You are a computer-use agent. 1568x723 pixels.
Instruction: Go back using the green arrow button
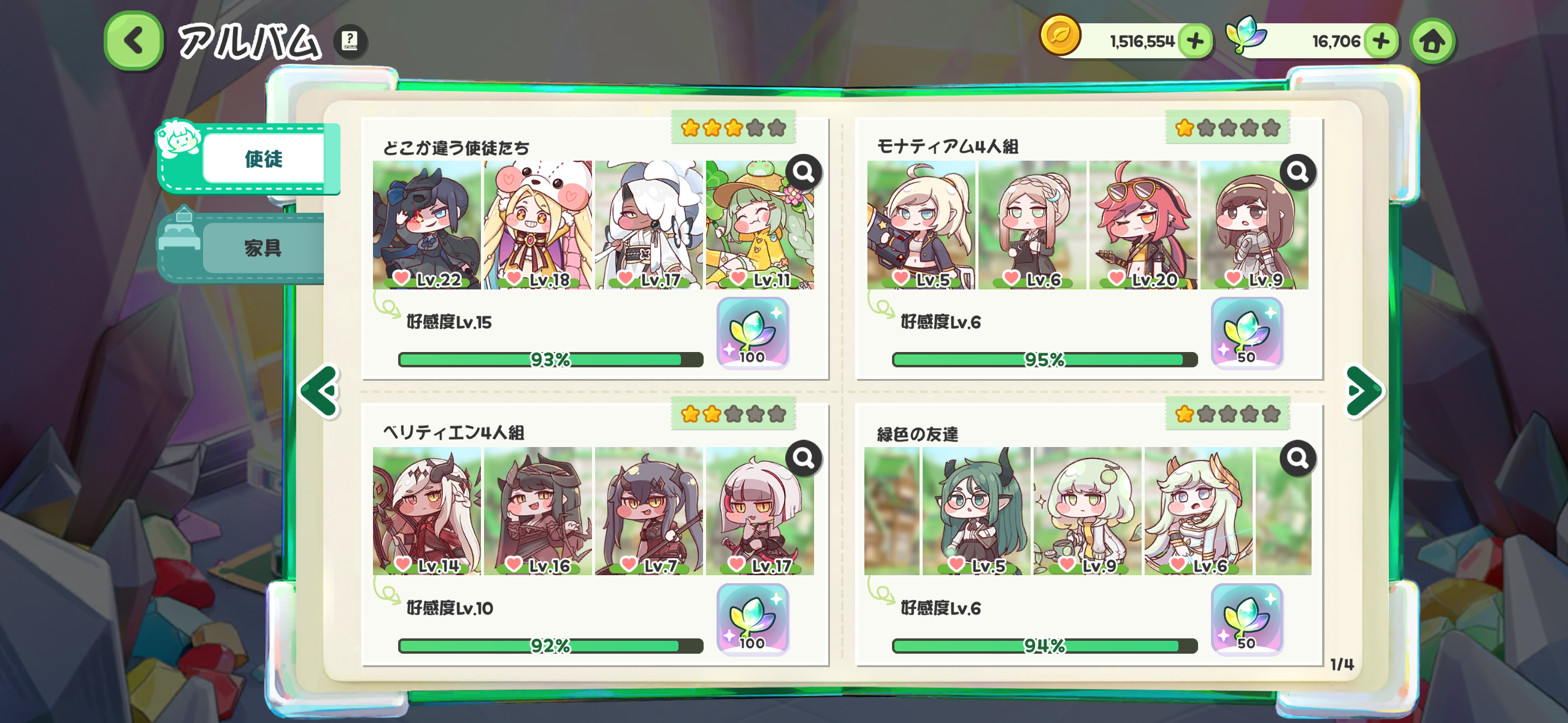(x=134, y=41)
